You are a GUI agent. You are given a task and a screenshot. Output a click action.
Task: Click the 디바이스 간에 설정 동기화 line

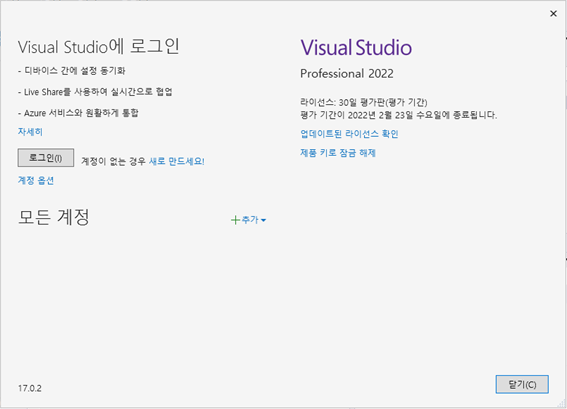point(72,71)
